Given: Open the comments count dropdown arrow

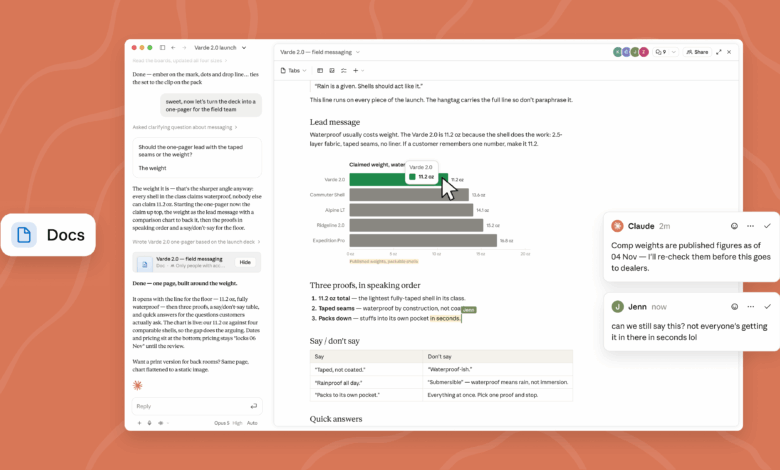Looking at the screenshot, I should point(674,52).
